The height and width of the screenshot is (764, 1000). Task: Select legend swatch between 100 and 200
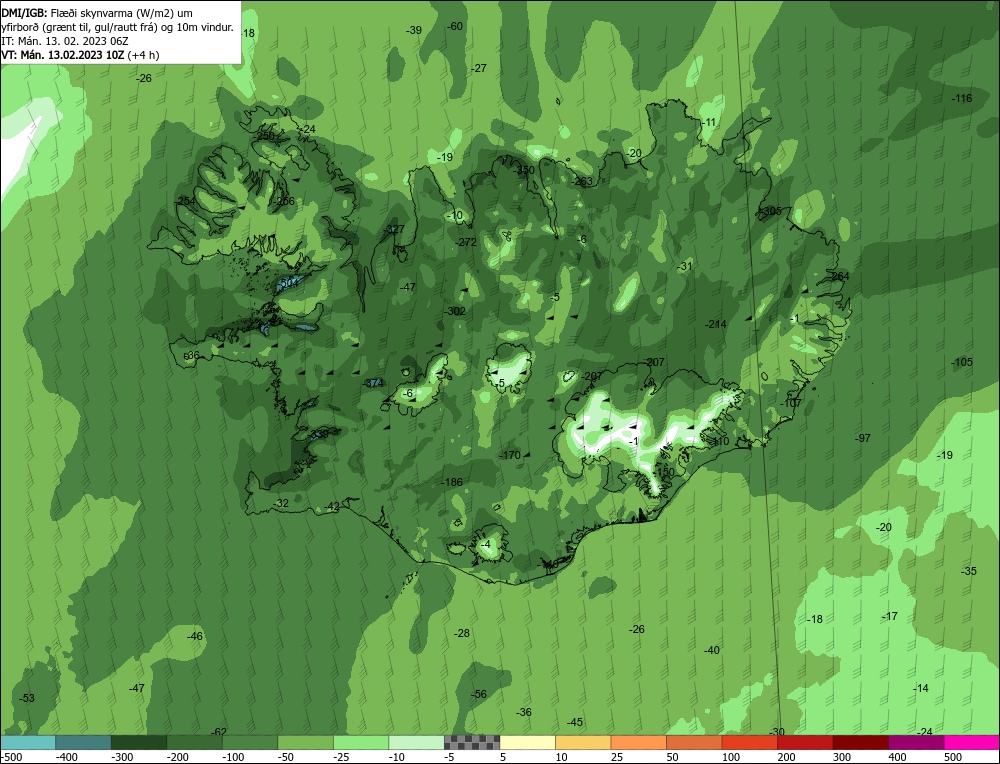click(x=749, y=742)
